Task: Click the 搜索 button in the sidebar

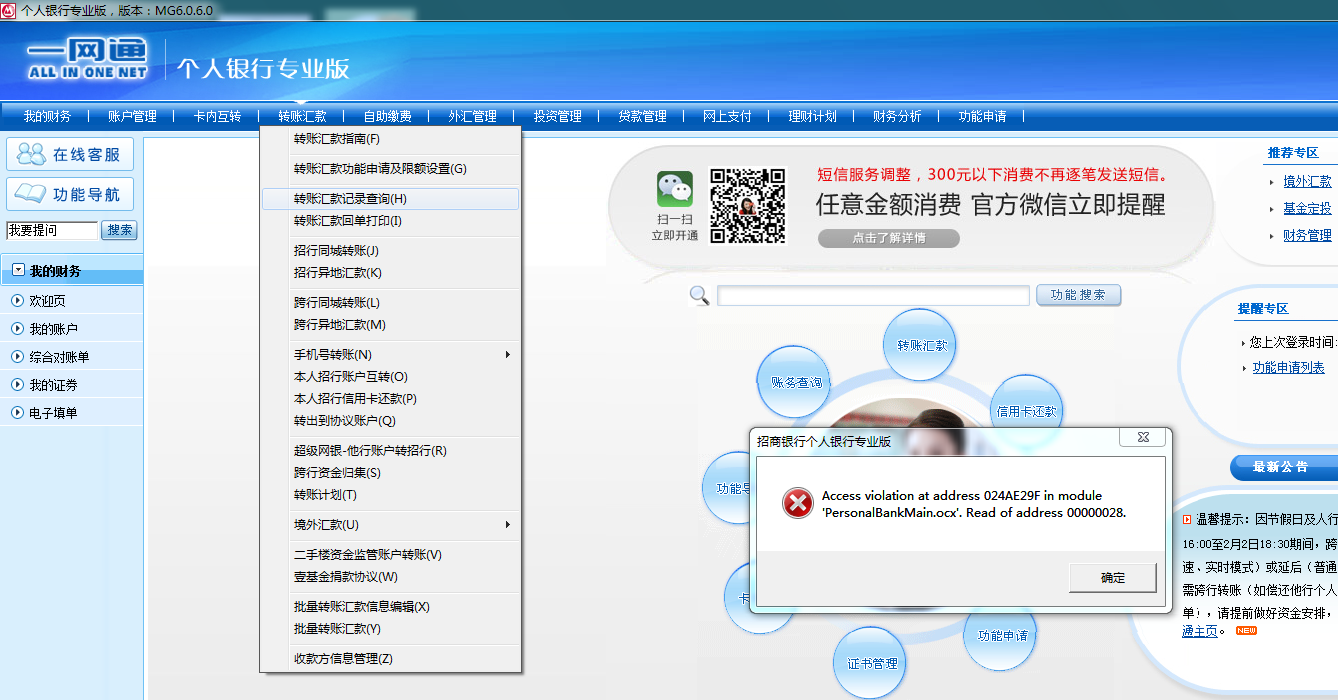Action: pyautogui.click(x=120, y=230)
